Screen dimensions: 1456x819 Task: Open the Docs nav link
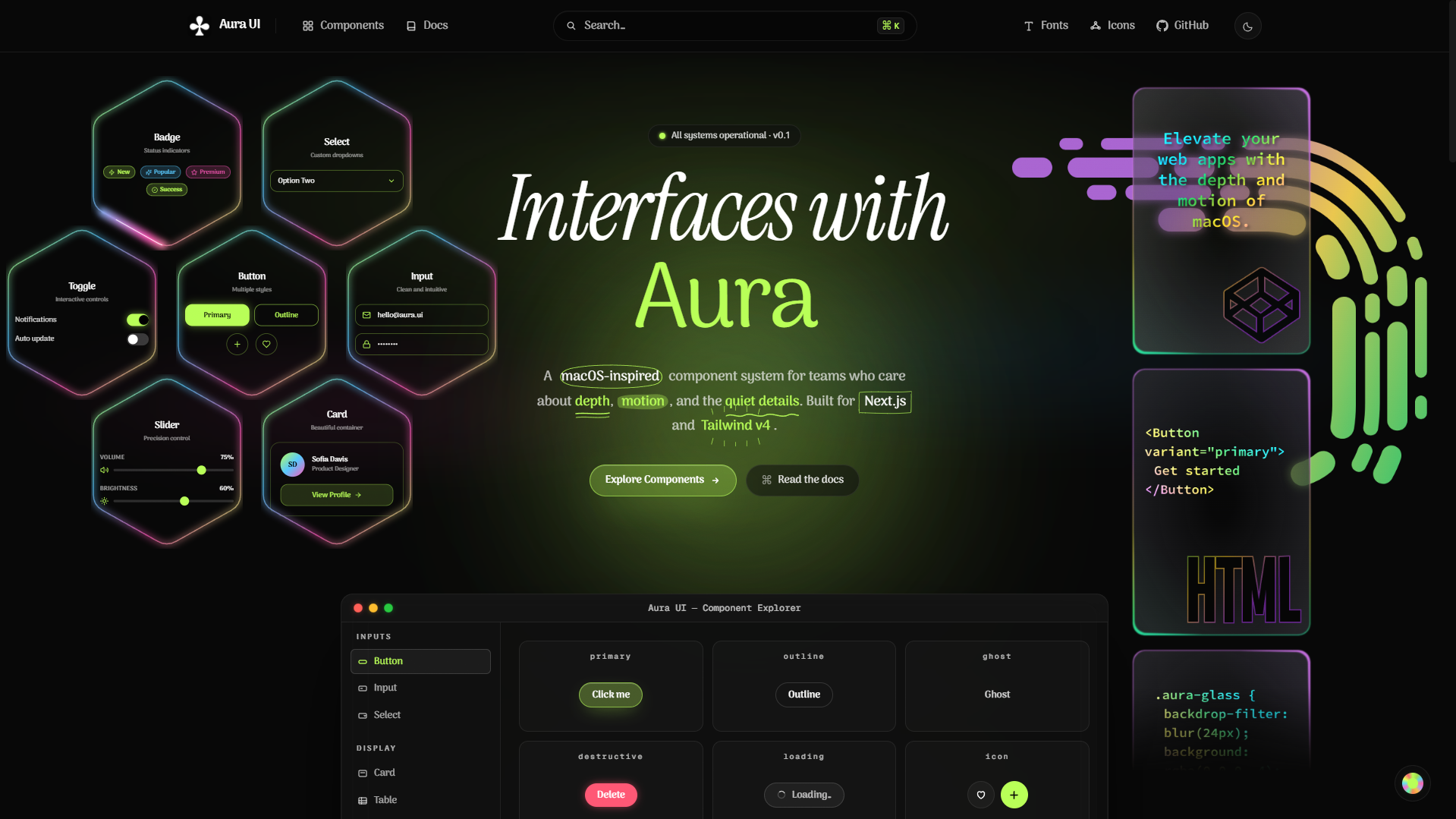click(427, 26)
